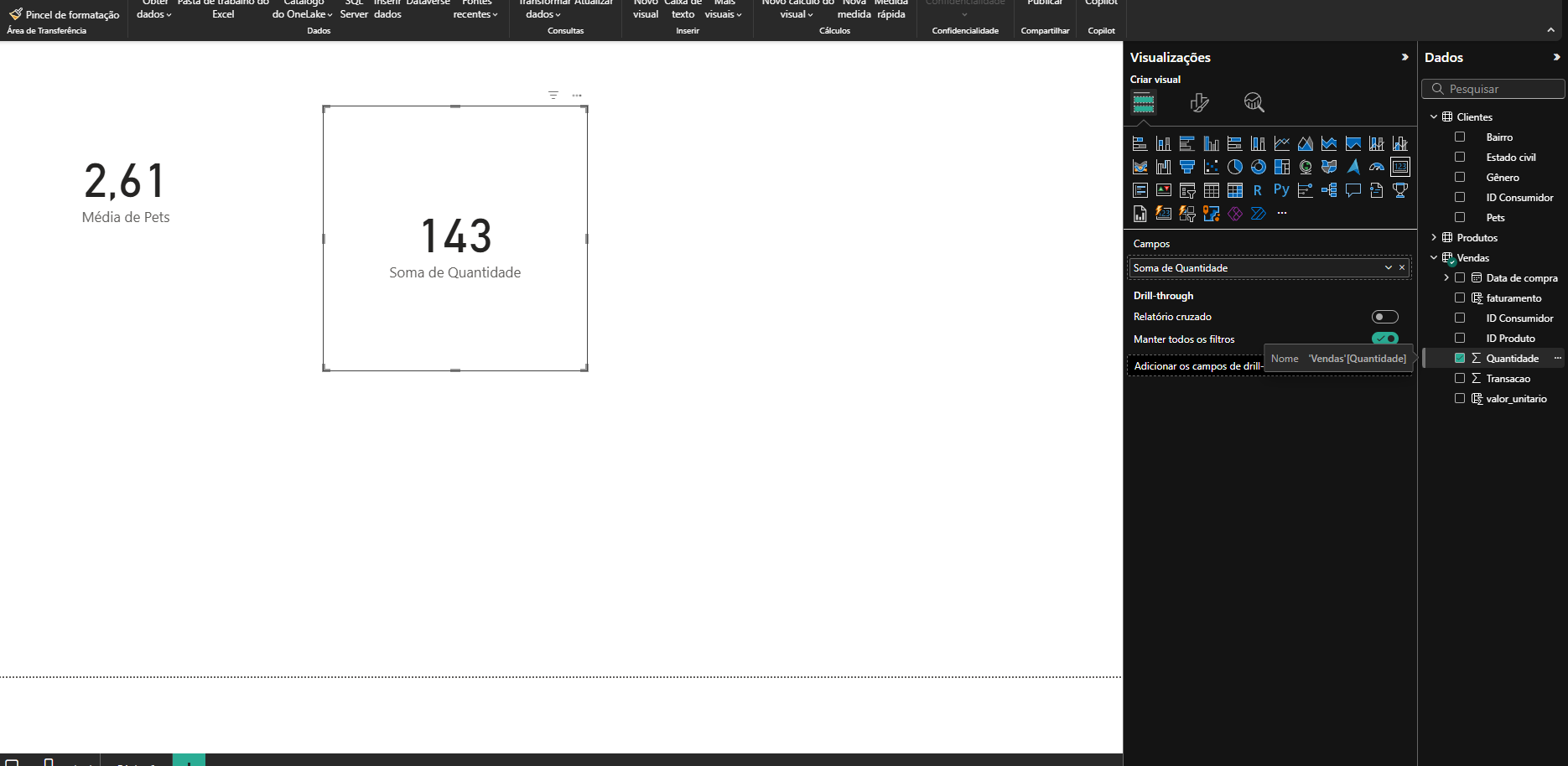Click the Publicar button
Viewport: 1568px width, 766px height.
pyautogui.click(x=1045, y=5)
